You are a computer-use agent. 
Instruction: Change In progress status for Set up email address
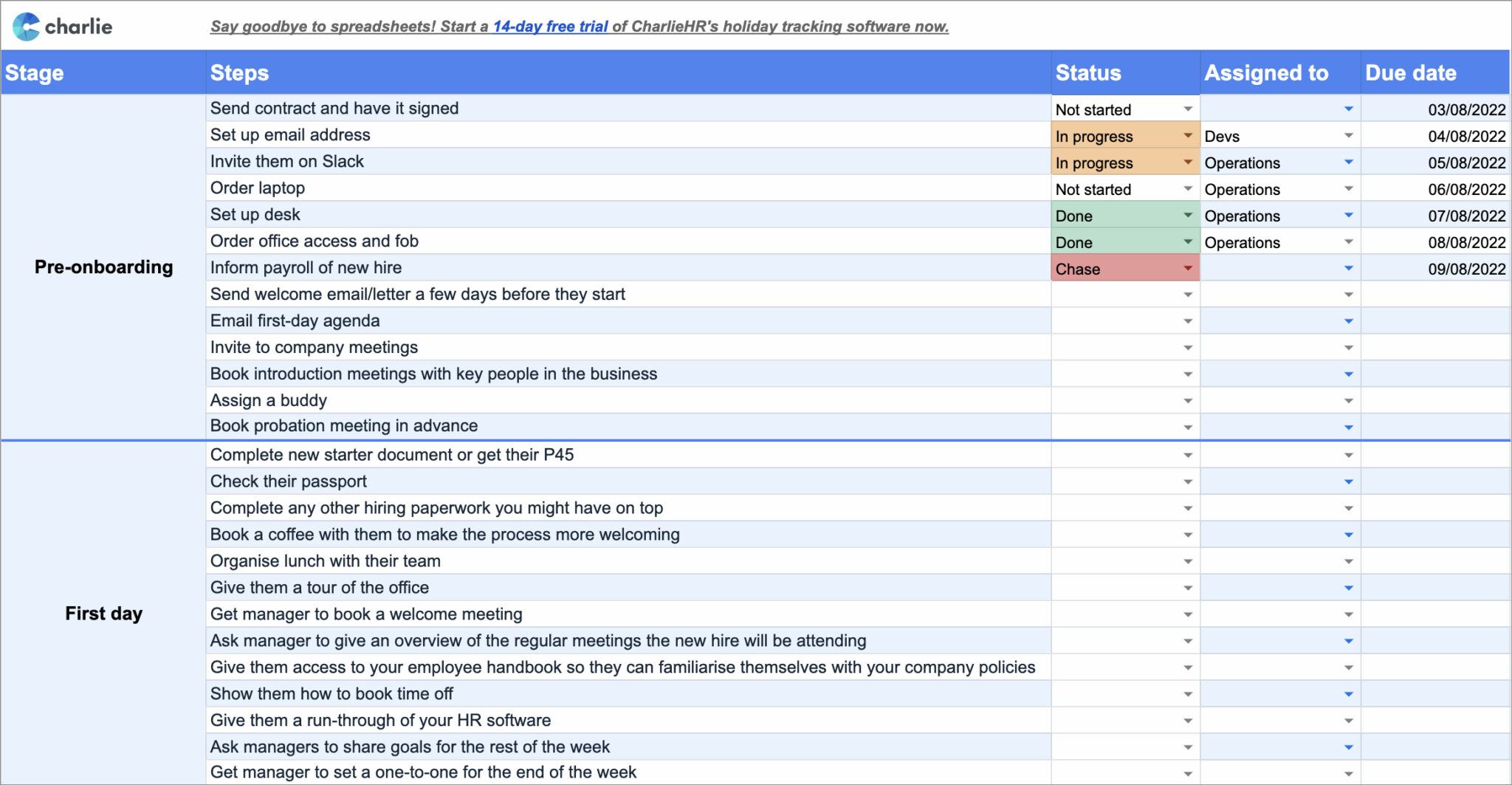point(1189,136)
